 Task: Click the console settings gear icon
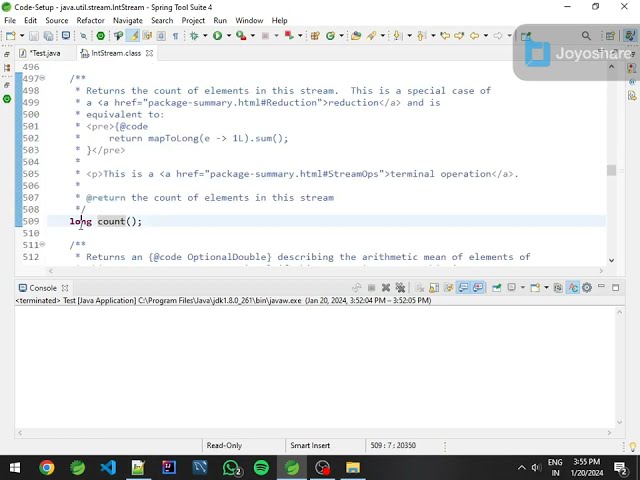pyautogui.click(x=587, y=288)
